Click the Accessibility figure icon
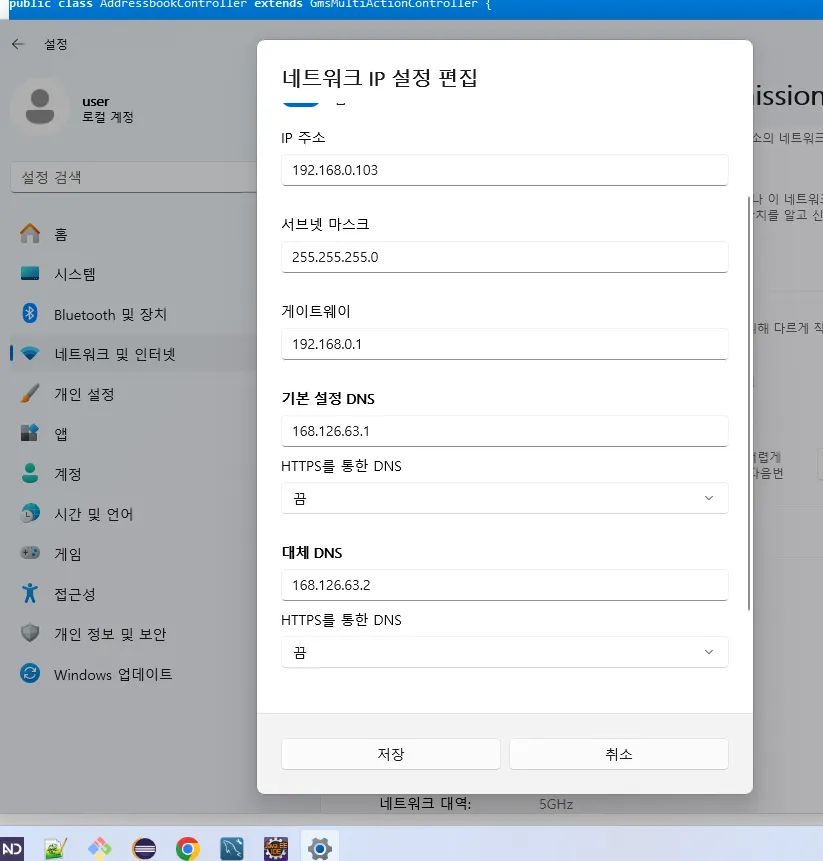This screenshot has height=861, width=823. [x=30, y=593]
